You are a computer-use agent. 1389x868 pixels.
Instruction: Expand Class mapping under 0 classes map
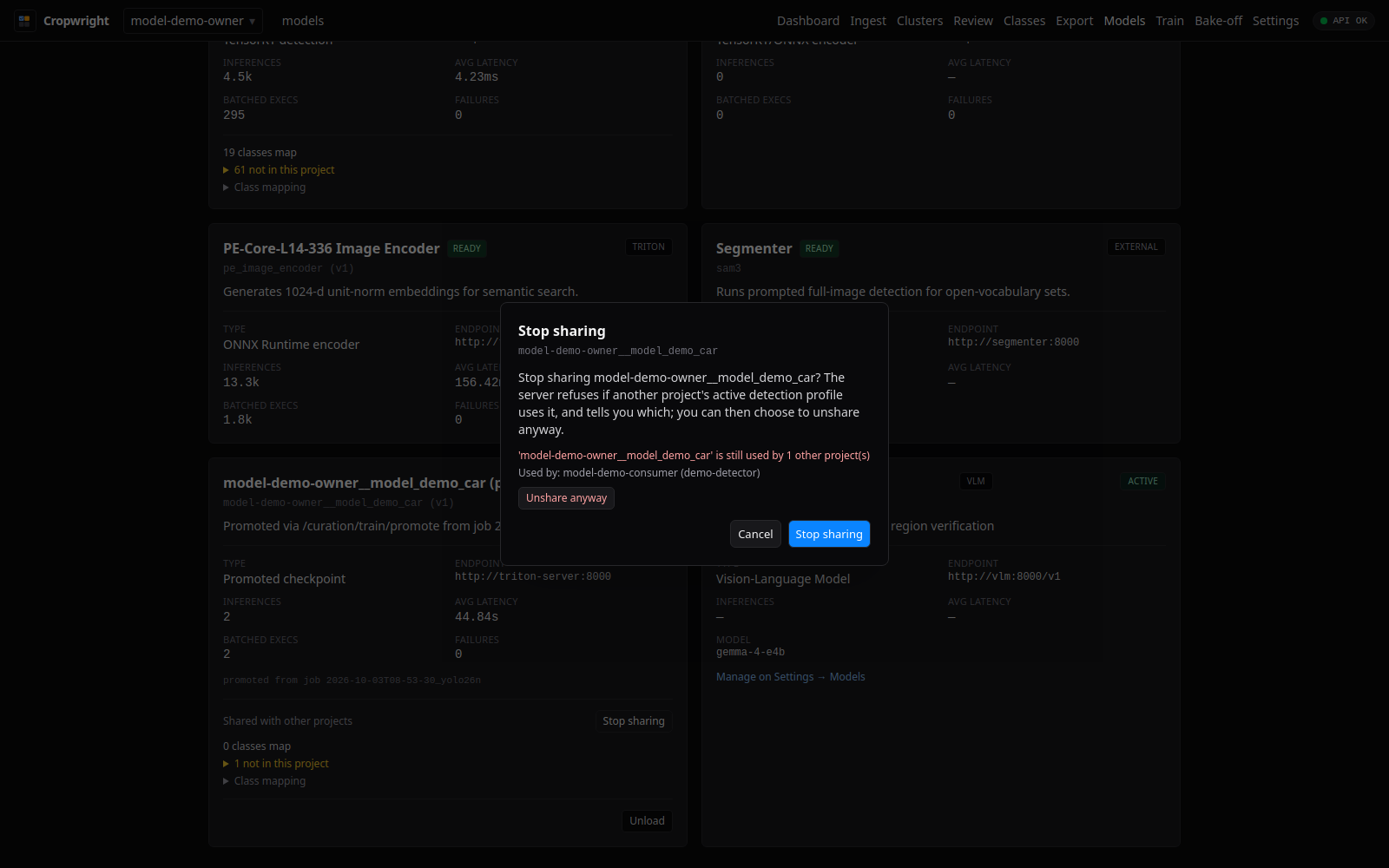click(x=265, y=781)
